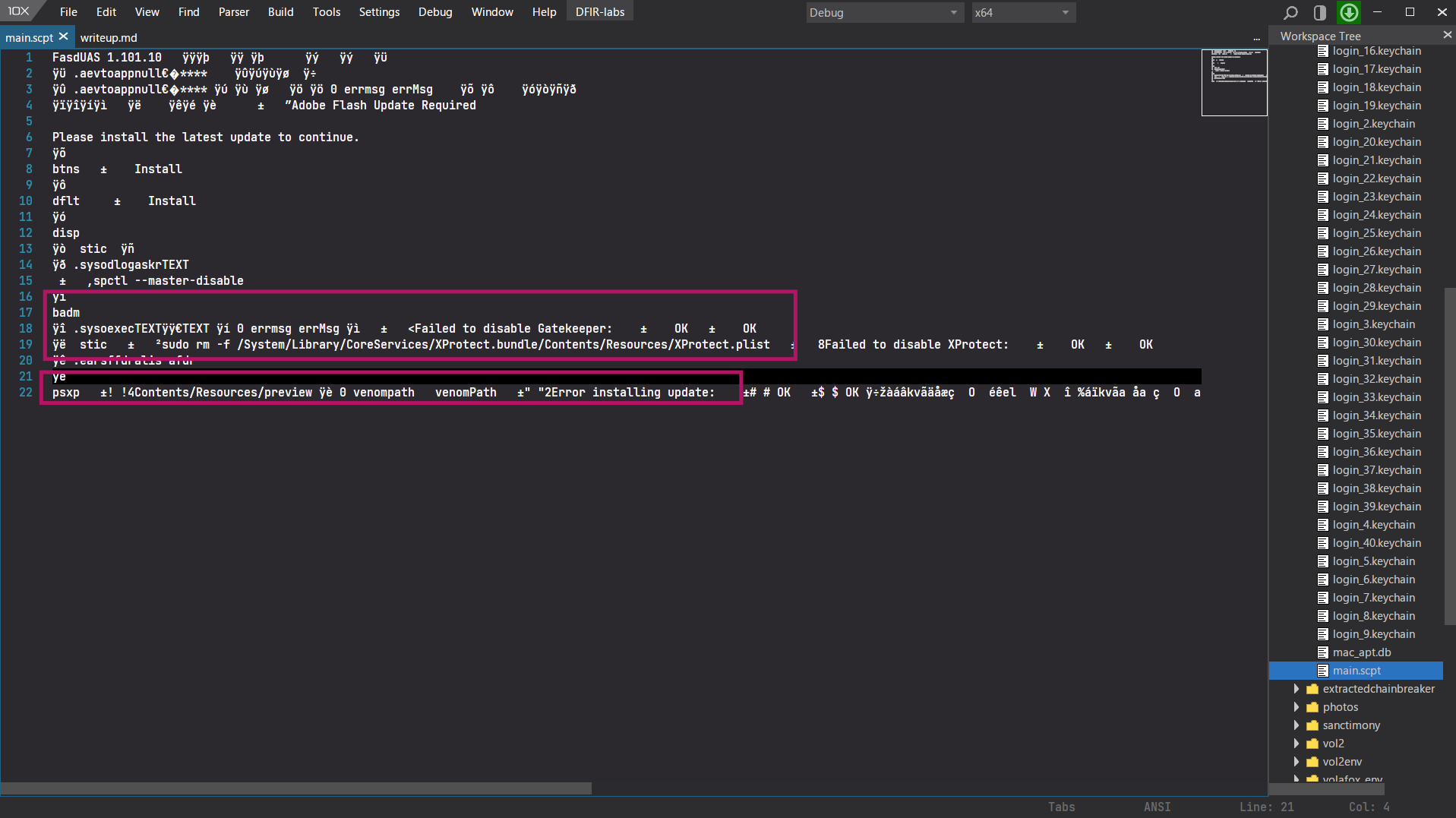Open the Build menu
The height and width of the screenshot is (818, 1456).
click(x=280, y=12)
